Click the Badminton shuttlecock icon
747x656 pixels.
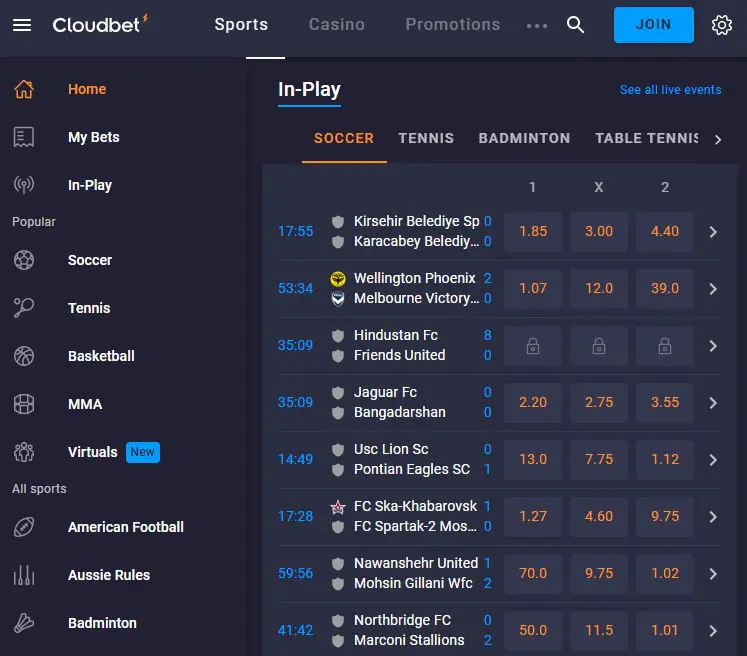click(x=24, y=623)
